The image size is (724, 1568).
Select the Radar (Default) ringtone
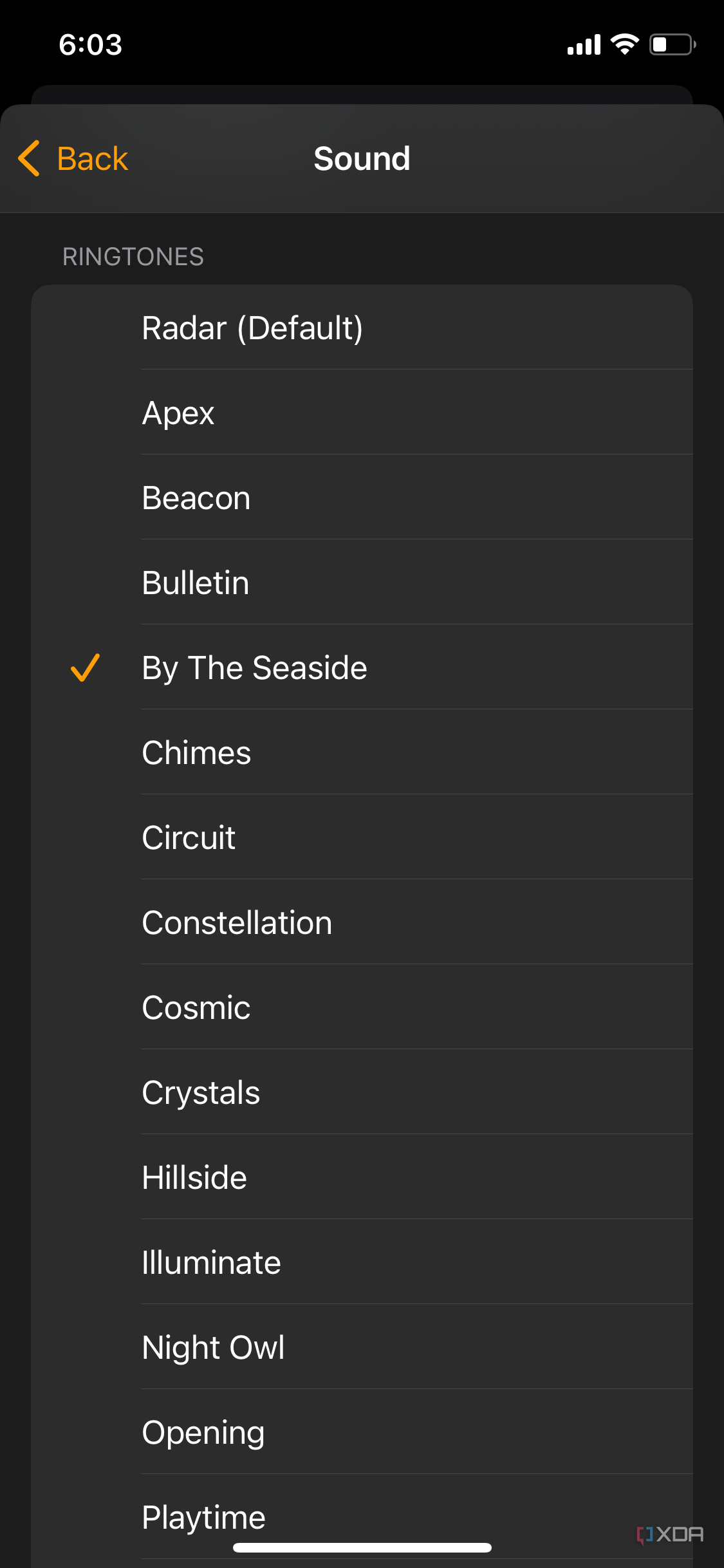tap(252, 328)
